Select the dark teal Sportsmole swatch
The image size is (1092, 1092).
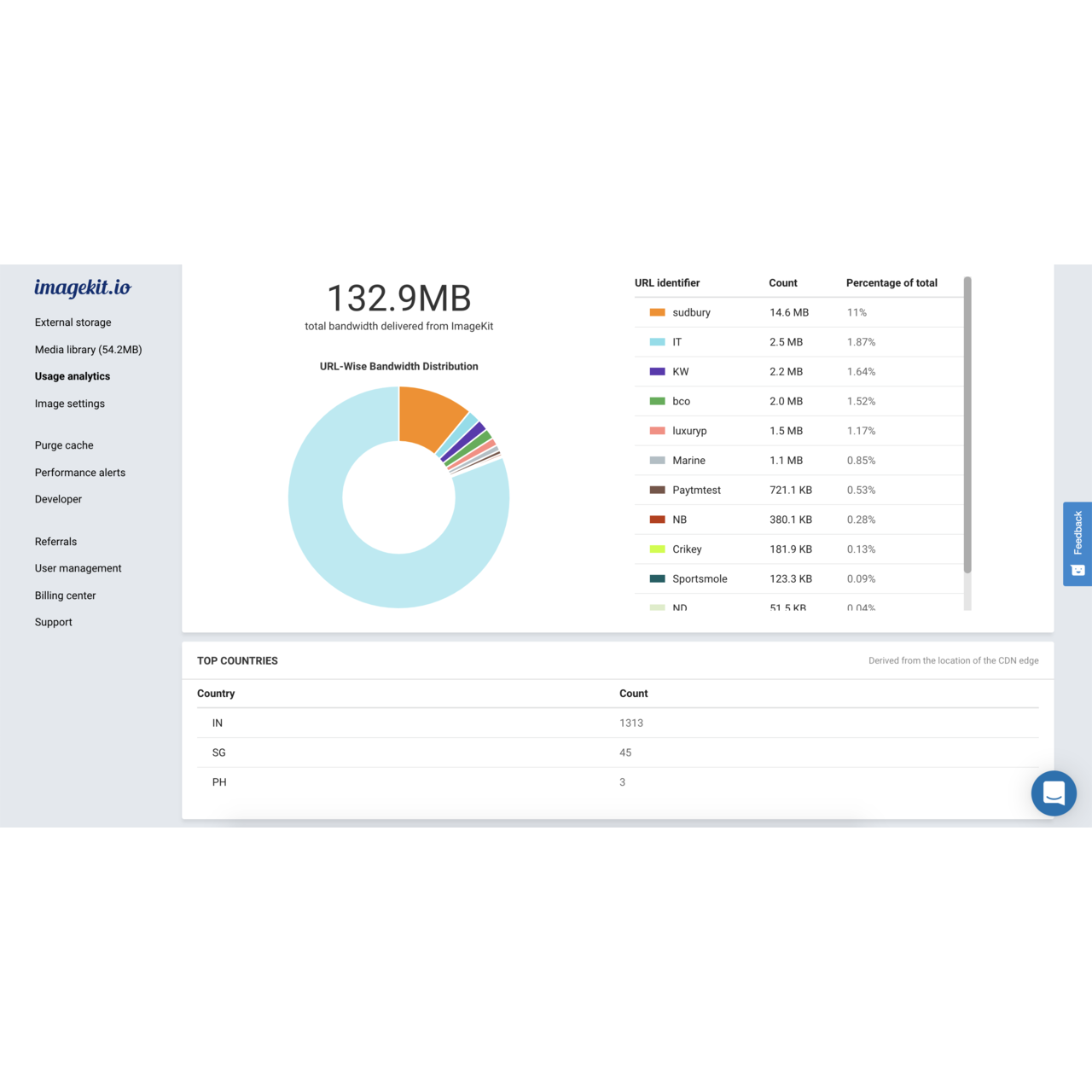point(657,578)
